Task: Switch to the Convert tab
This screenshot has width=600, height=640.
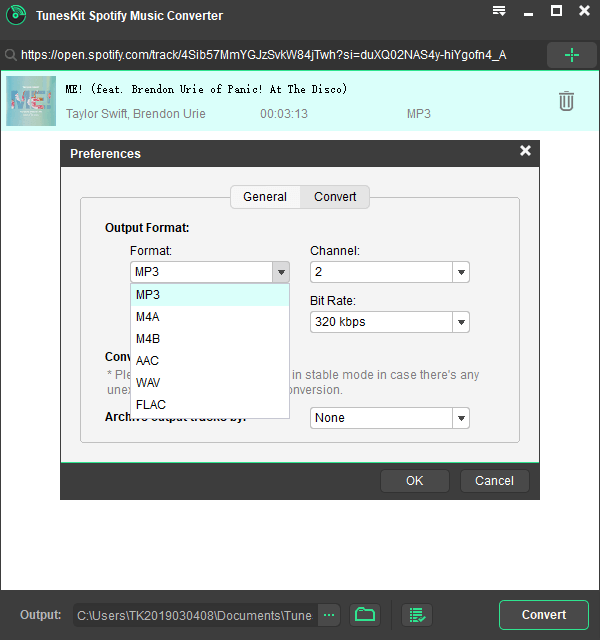Action: click(335, 197)
